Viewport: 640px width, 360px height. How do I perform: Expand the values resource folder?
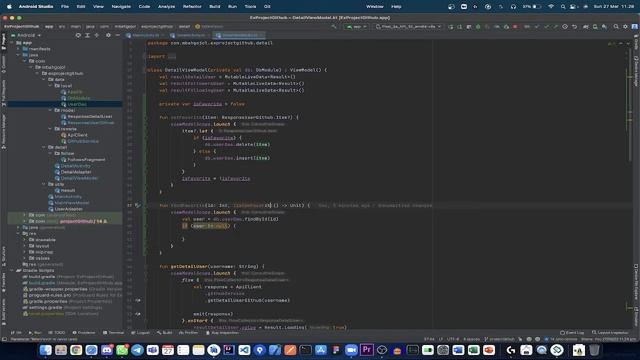click(25, 258)
